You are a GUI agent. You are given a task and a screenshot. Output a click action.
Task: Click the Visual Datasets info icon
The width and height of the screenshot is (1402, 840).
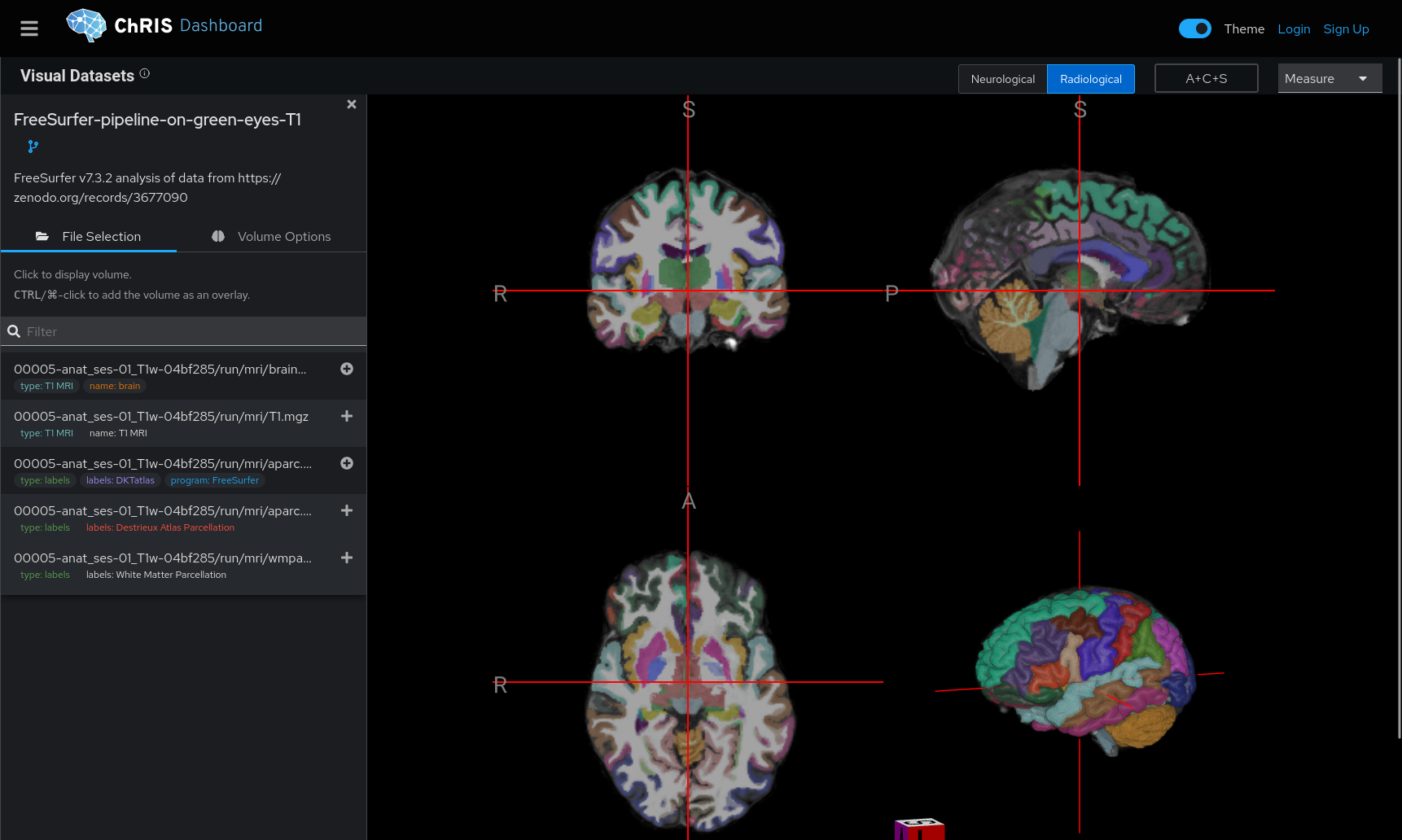coord(145,73)
